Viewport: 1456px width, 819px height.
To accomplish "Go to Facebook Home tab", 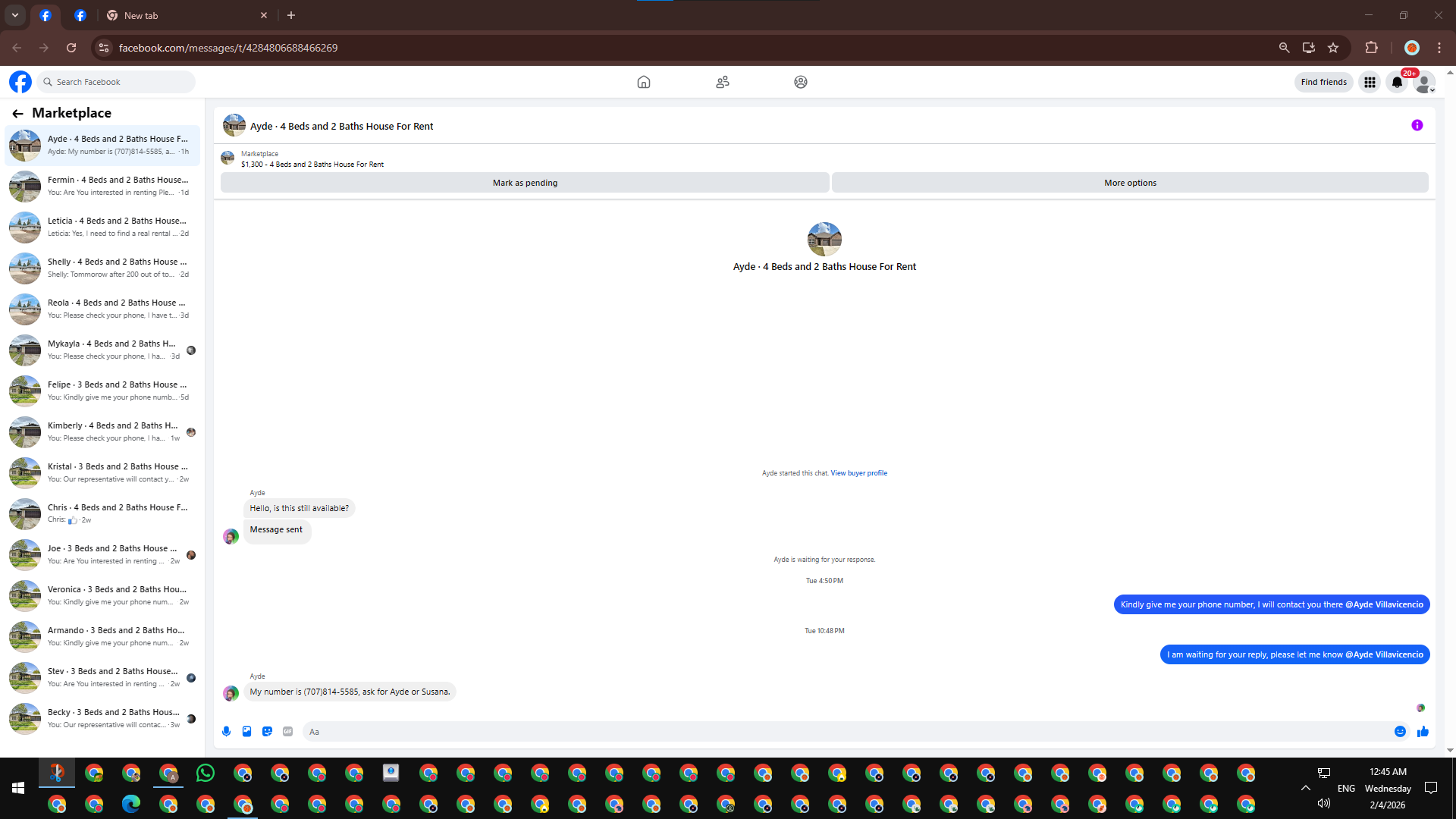I will pos(643,82).
